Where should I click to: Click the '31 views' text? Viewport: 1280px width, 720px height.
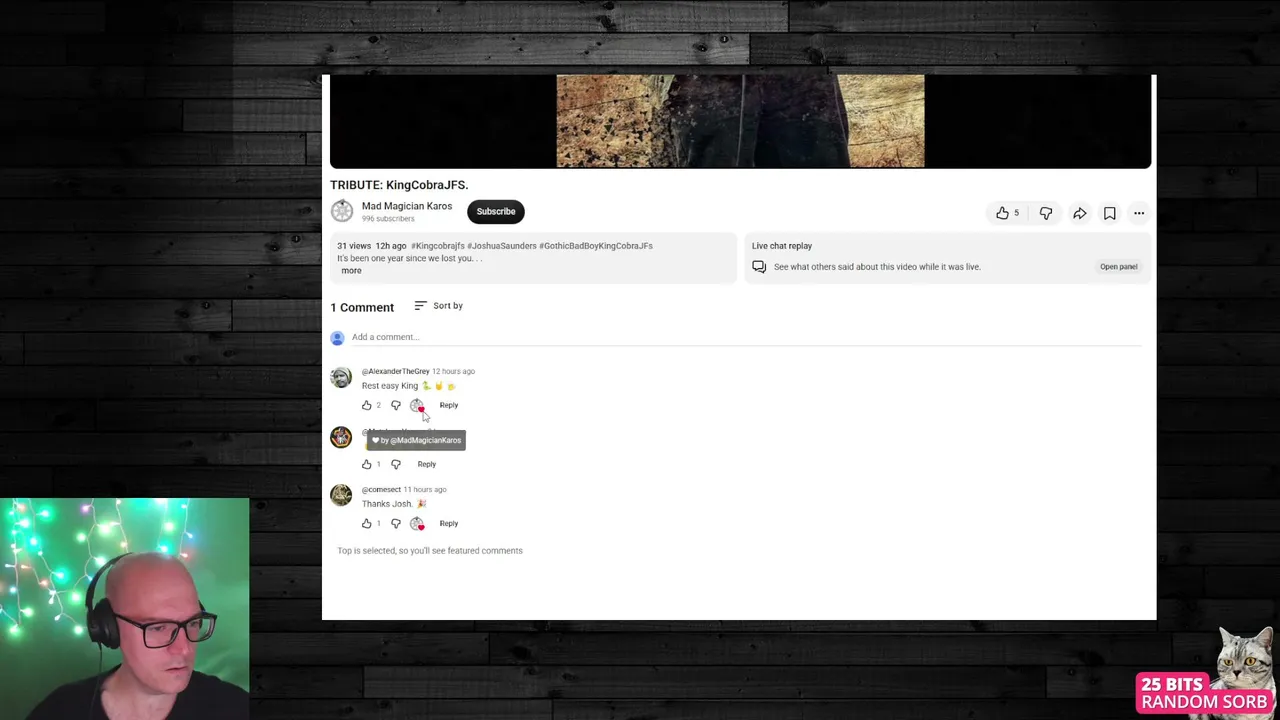point(354,246)
